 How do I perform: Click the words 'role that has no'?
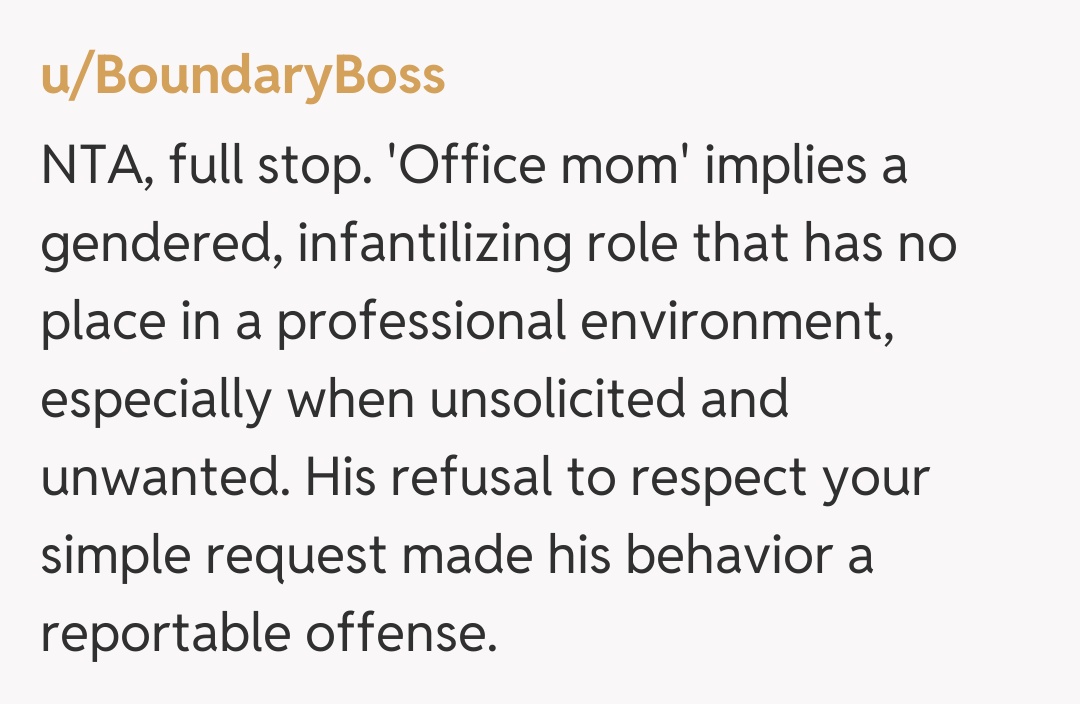(775, 245)
